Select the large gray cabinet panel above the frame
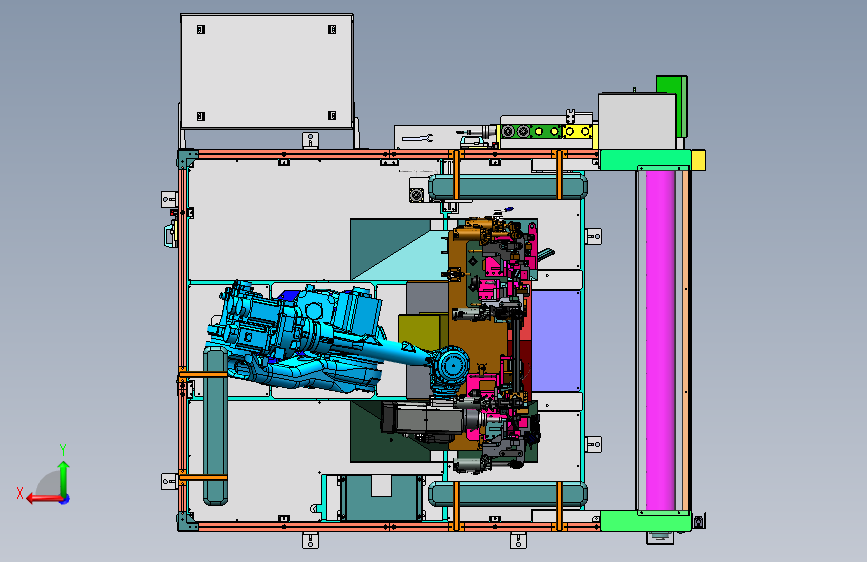The image size is (867, 562). tap(267, 71)
